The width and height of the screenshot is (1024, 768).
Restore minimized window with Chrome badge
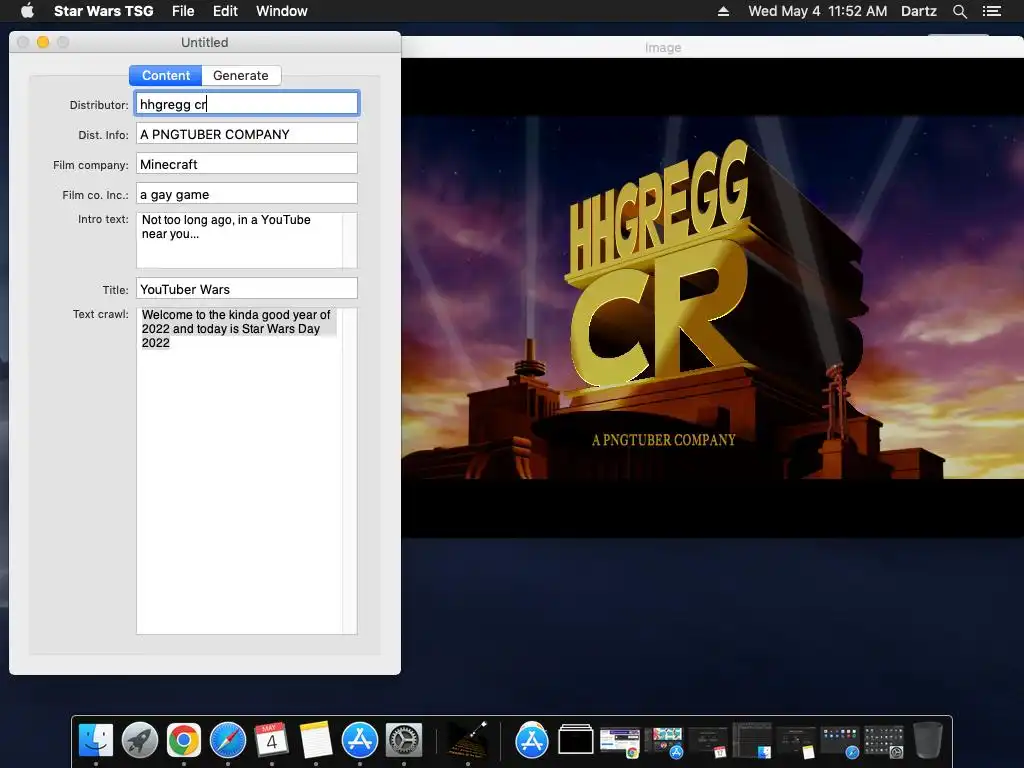click(x=620, y=743)
